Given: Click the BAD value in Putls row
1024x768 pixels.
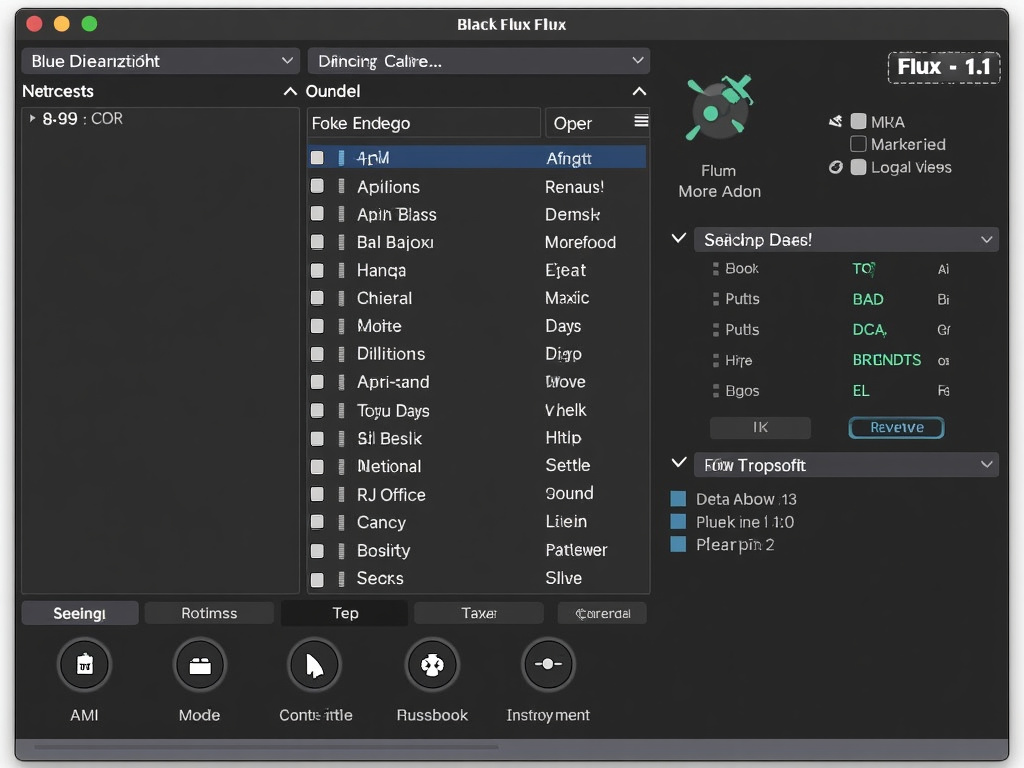Looking at the screenshot, I should [868, 299].
